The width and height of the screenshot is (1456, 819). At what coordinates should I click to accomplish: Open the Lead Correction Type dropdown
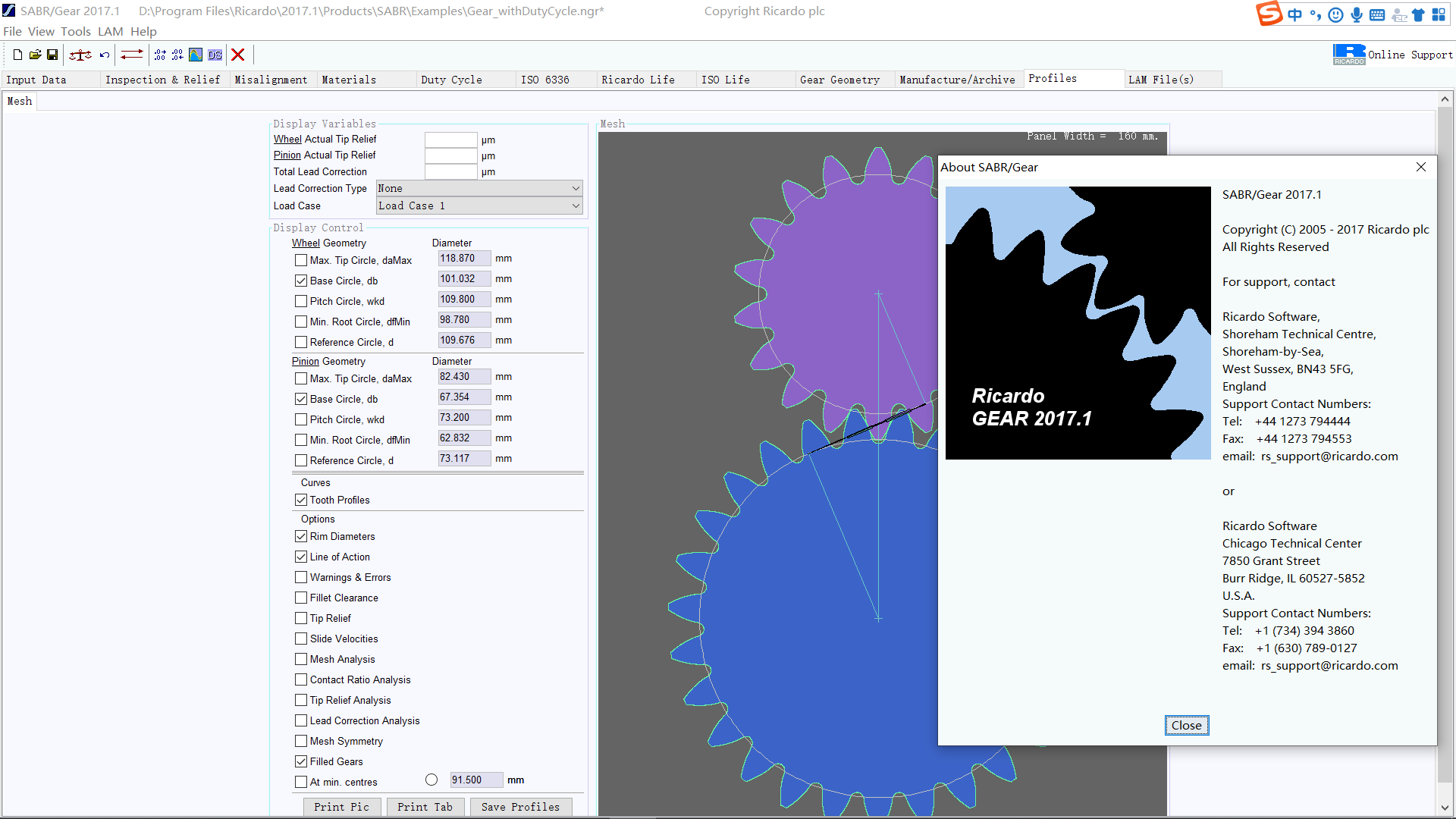pos(479,188)
